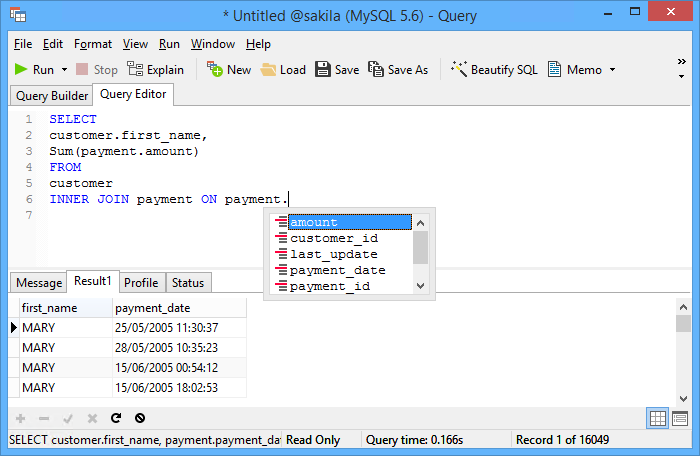Screen dimensions: 700x456
Task: Create a New query via toolbar icon
Action: 215,69
